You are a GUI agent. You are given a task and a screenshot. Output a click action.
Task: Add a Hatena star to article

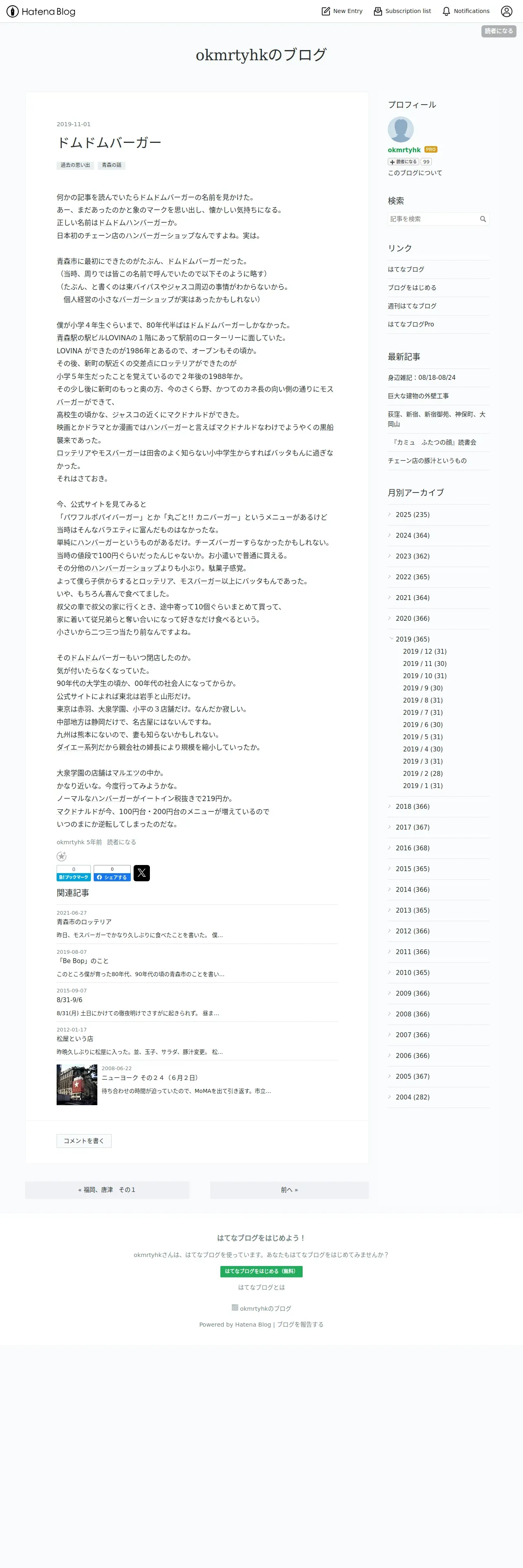[62, 856]
